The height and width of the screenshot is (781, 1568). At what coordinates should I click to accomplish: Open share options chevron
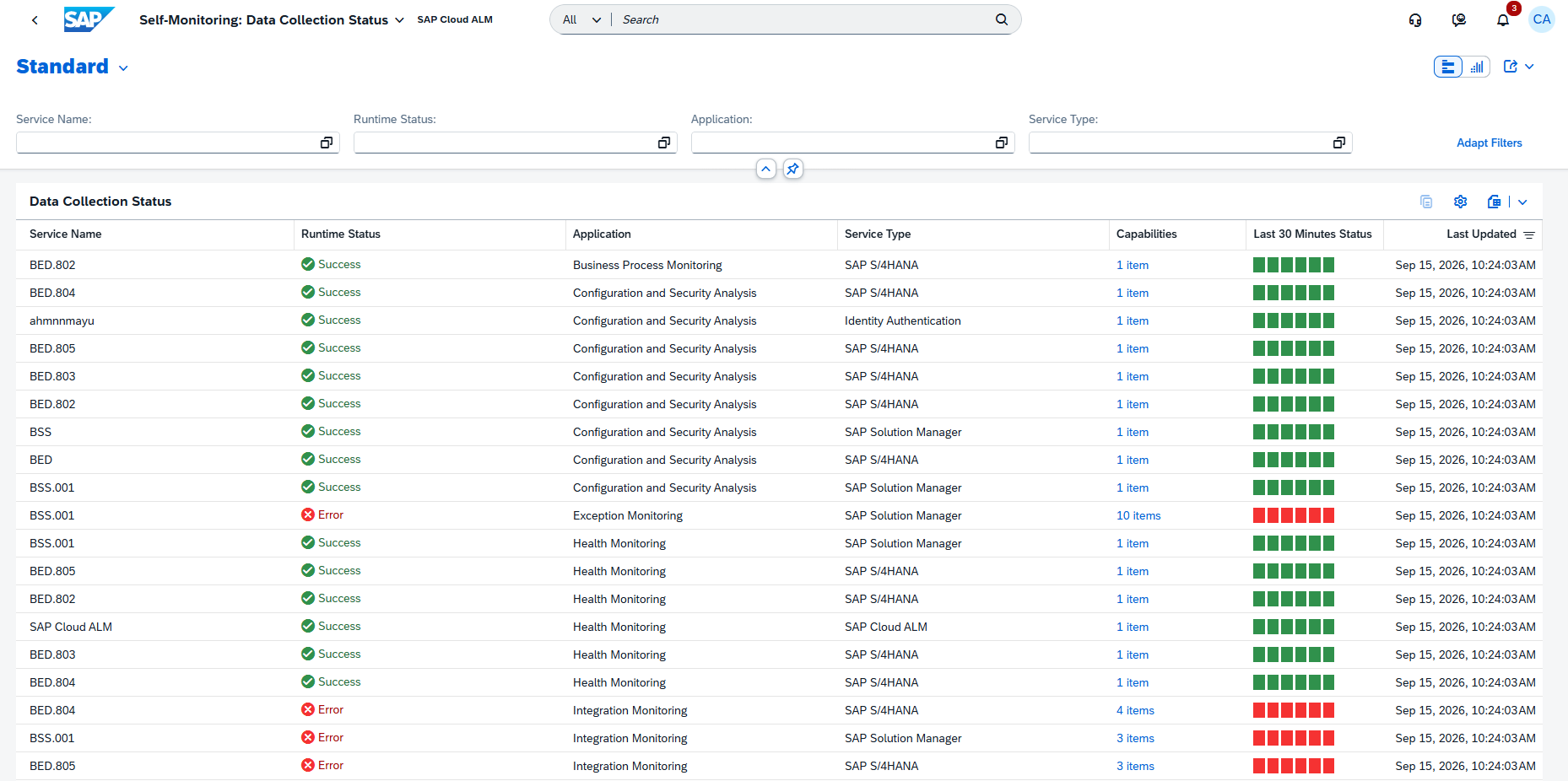pyautogui.click(x=1529, y=67)
